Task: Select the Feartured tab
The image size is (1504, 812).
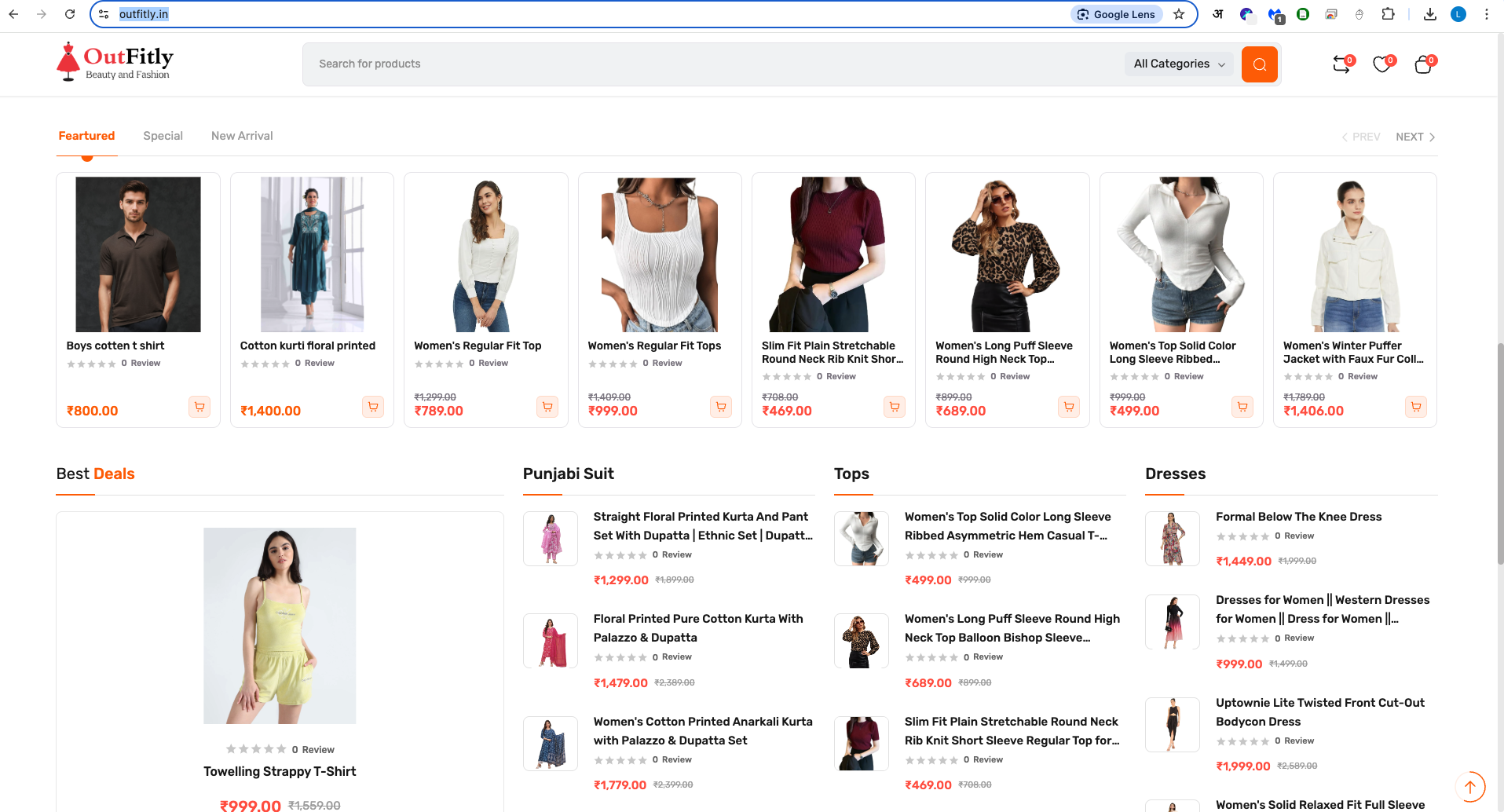Action: coord(86,136)
